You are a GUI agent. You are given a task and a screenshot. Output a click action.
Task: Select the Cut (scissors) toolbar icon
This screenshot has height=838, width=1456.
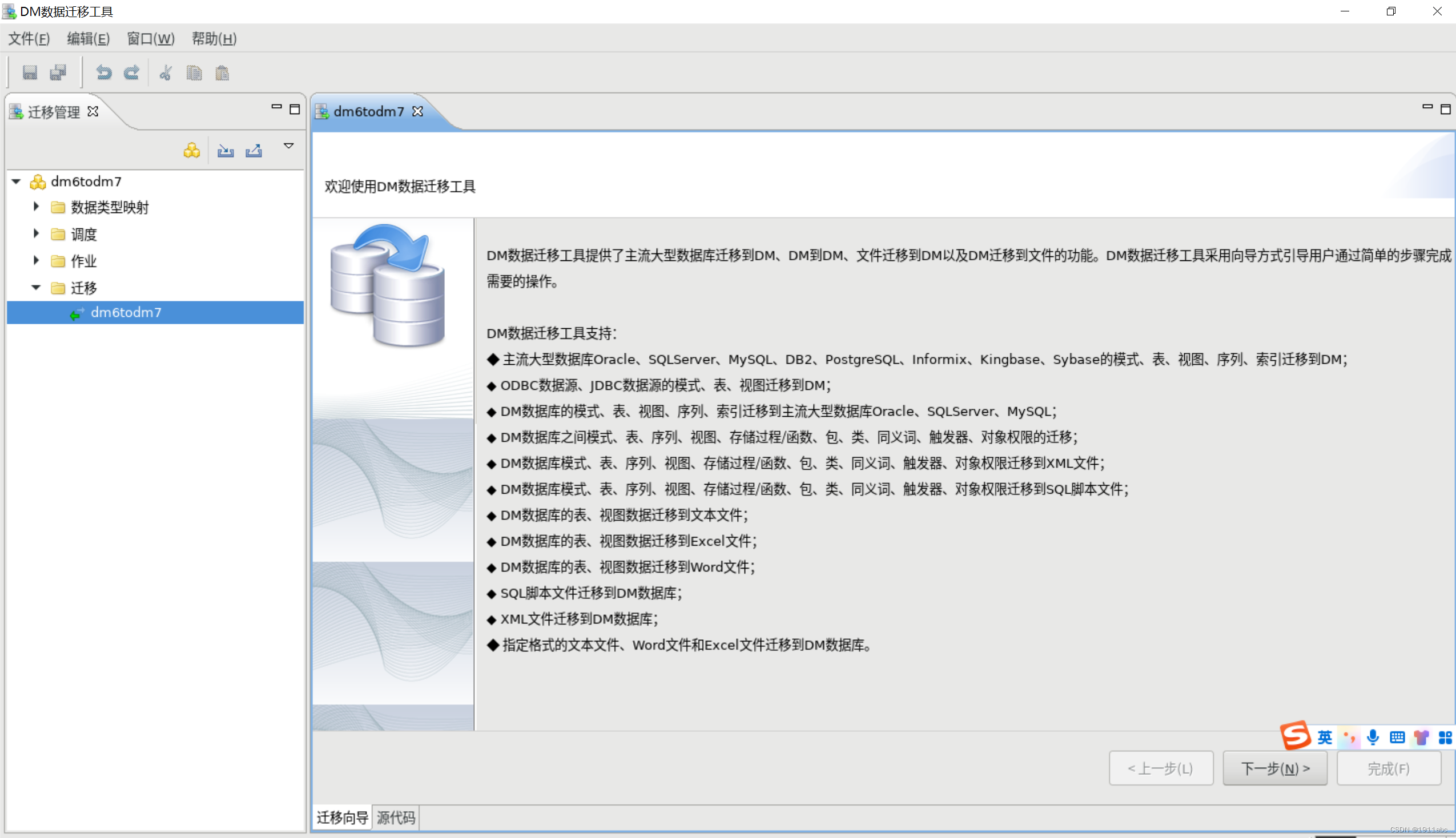165,72
